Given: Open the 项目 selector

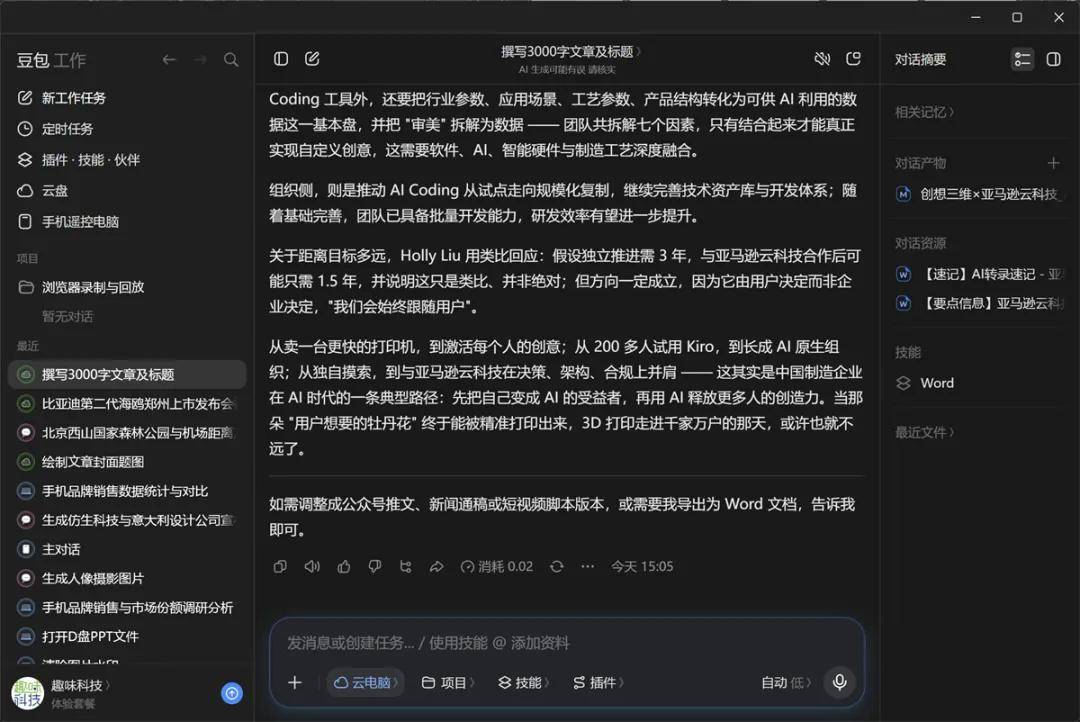Looking at the screenshot, I should point(448,682).
